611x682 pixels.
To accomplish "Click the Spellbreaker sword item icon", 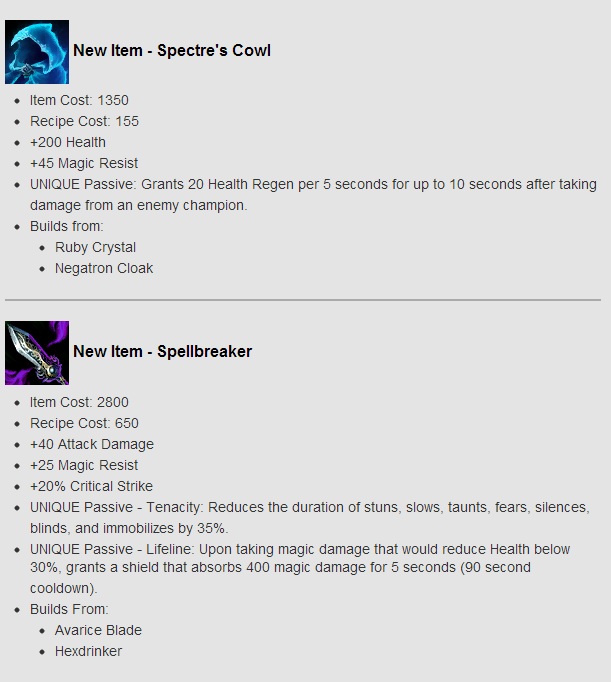I will (x=37, y=353).
